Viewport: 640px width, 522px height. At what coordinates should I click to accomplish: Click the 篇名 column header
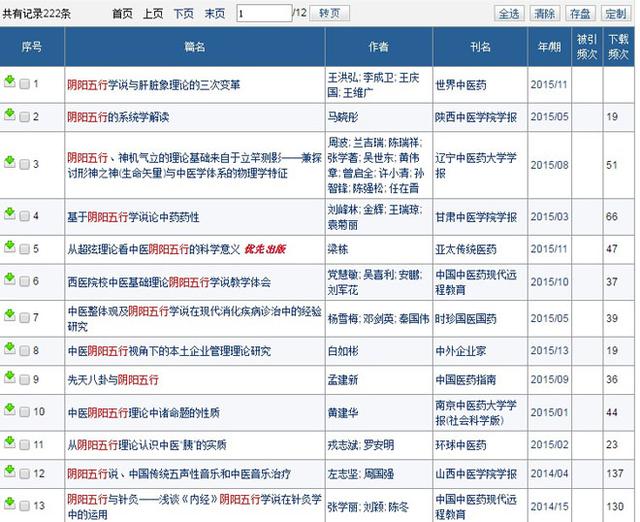(x=195, y=47)
